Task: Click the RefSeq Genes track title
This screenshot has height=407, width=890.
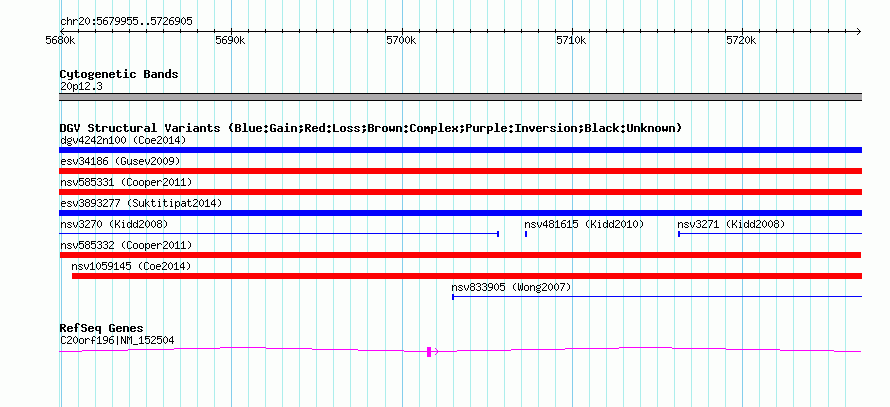Action: pos(101,329)
